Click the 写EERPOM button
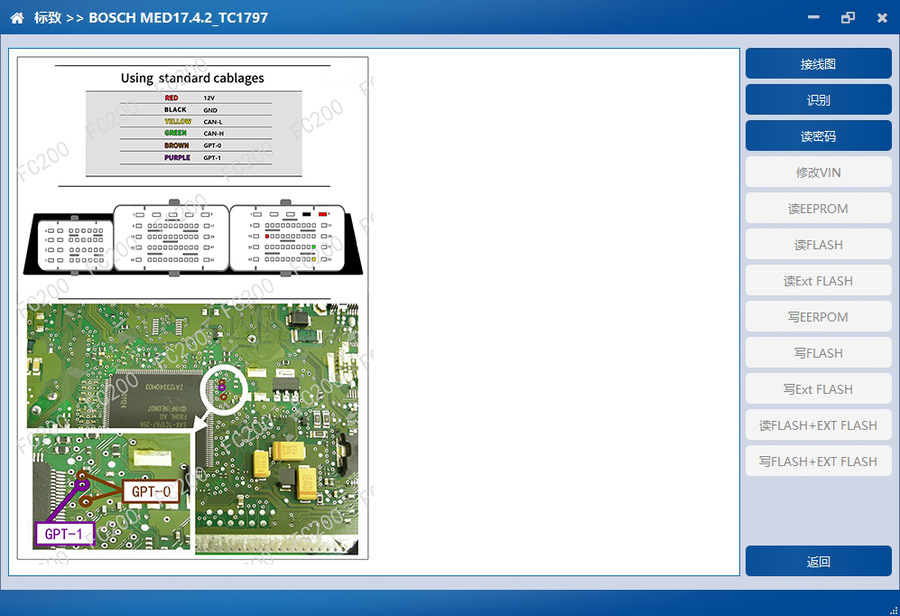This screenshot has height=616, width=900. tap(818, 317)
